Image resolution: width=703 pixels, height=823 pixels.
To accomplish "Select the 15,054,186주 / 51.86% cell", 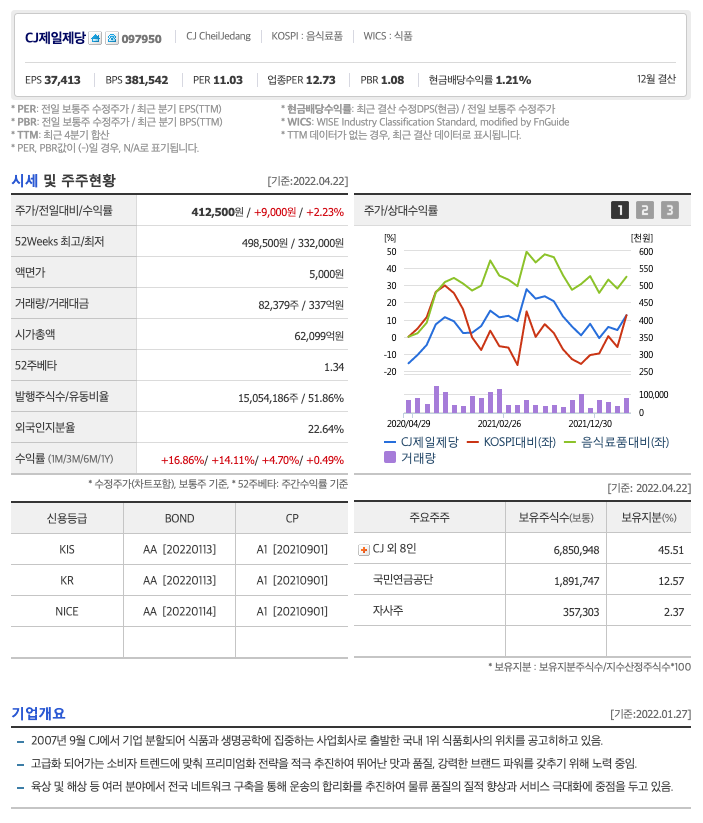I will 291,398.
